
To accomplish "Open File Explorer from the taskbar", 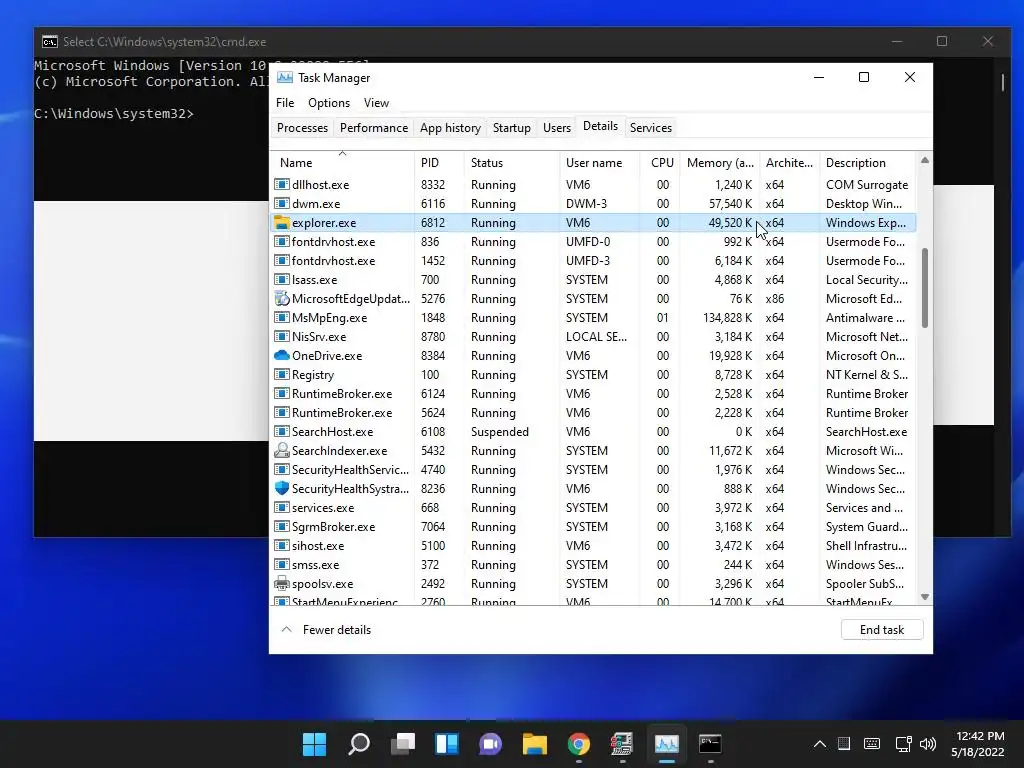I will [534, 744].
